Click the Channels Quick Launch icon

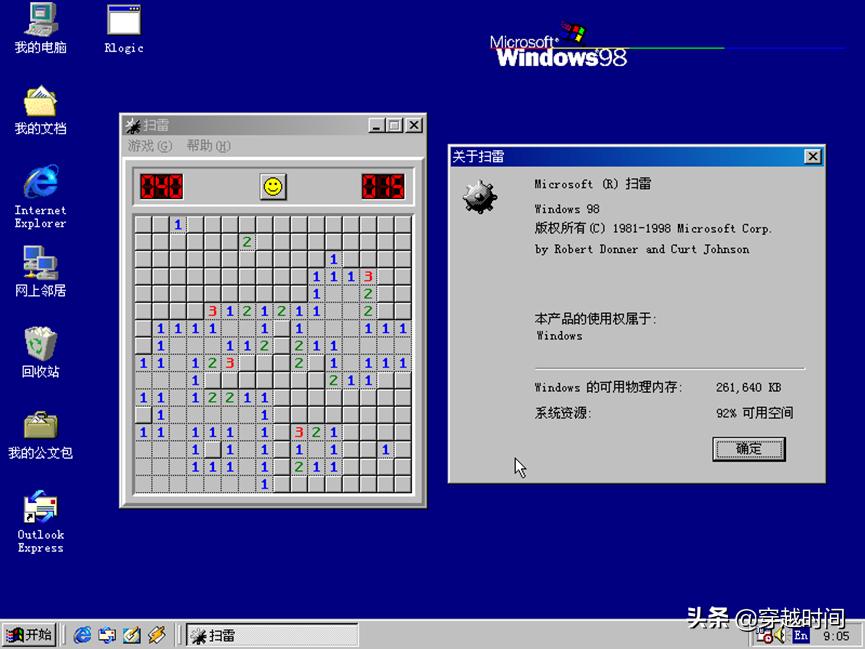pyautogui.click(x=156, y=634)
